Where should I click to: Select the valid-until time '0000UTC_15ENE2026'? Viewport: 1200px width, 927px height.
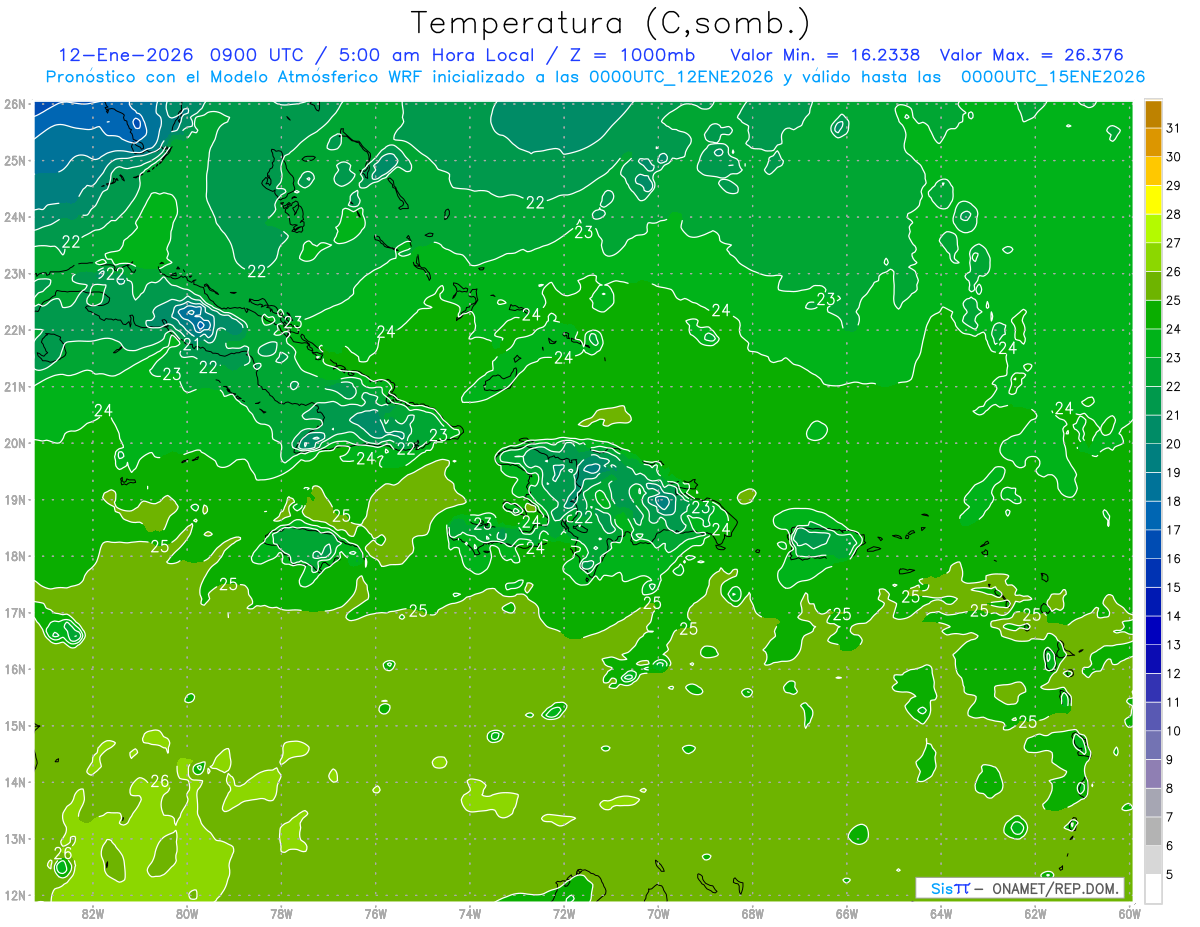(x=1053, y=77)
